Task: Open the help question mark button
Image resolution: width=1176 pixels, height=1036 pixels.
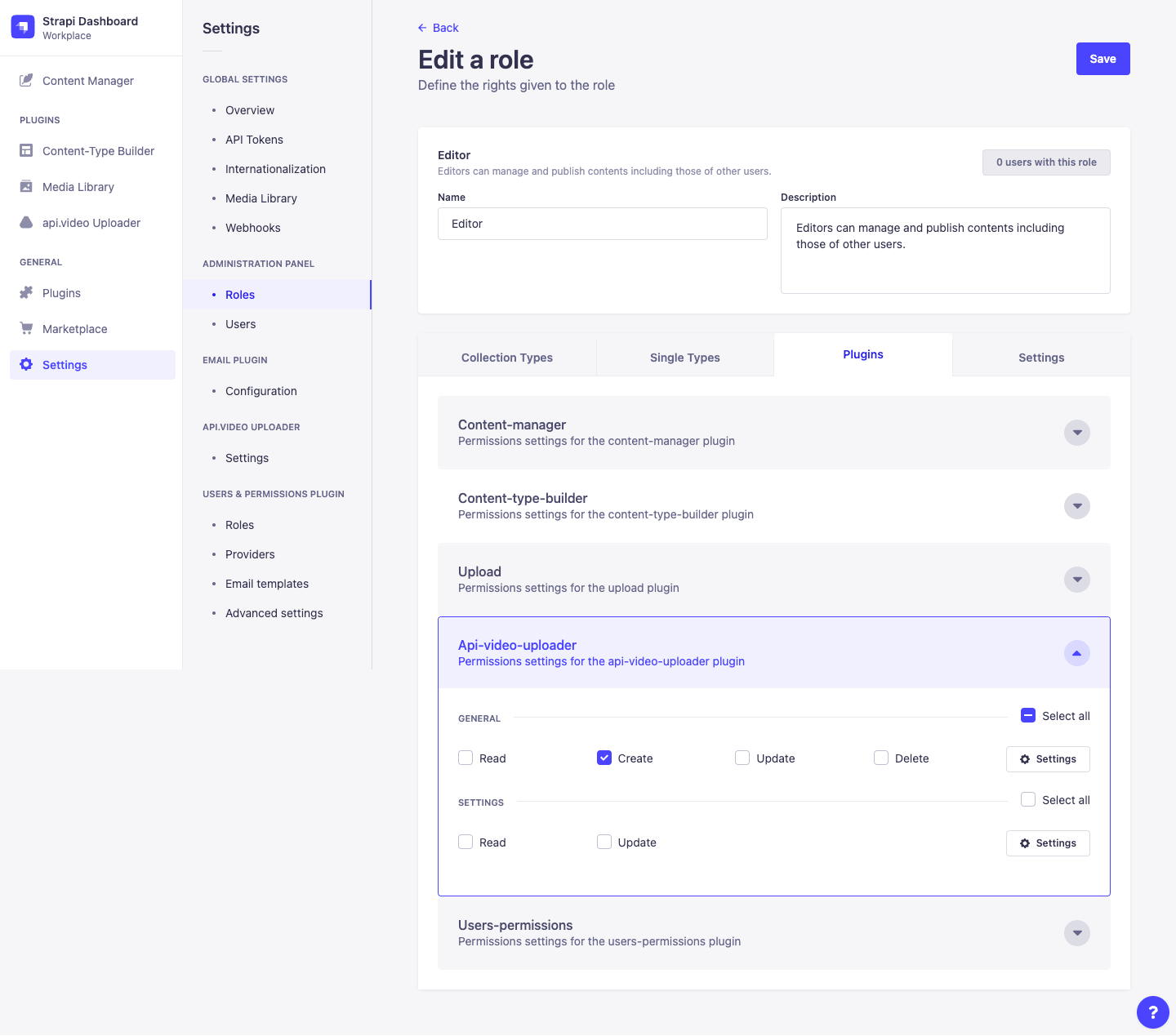Action: pos(1152,1012)
